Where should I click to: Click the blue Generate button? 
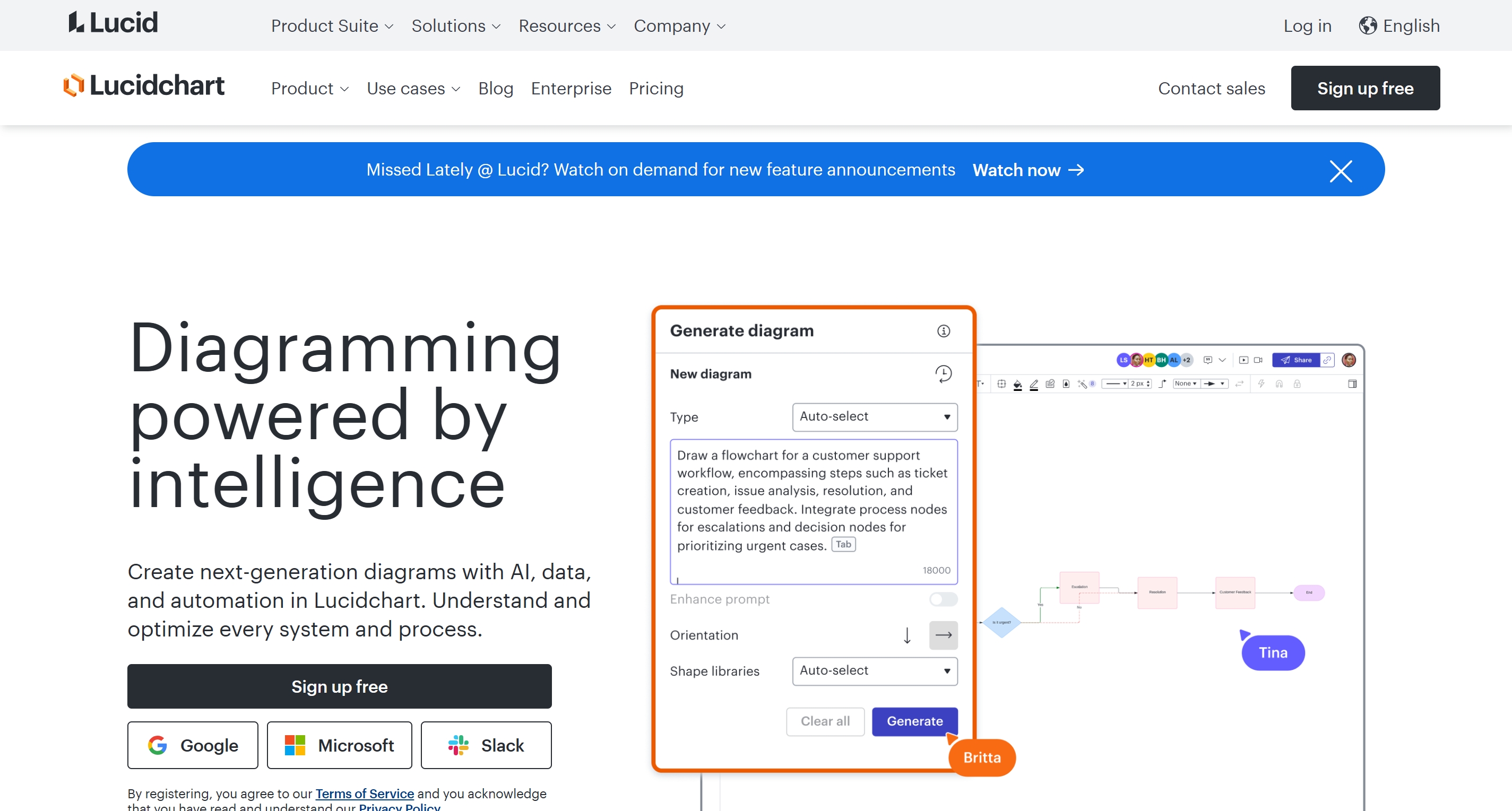point(914,721)
